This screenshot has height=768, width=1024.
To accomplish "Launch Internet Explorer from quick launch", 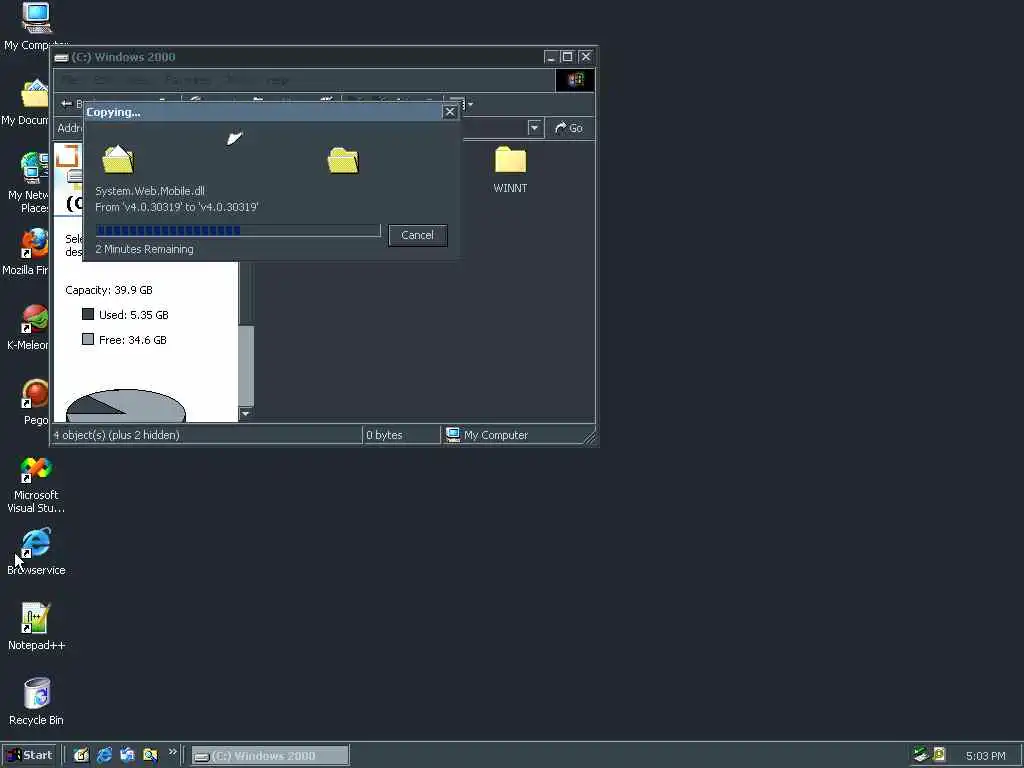I will (104, 755).
